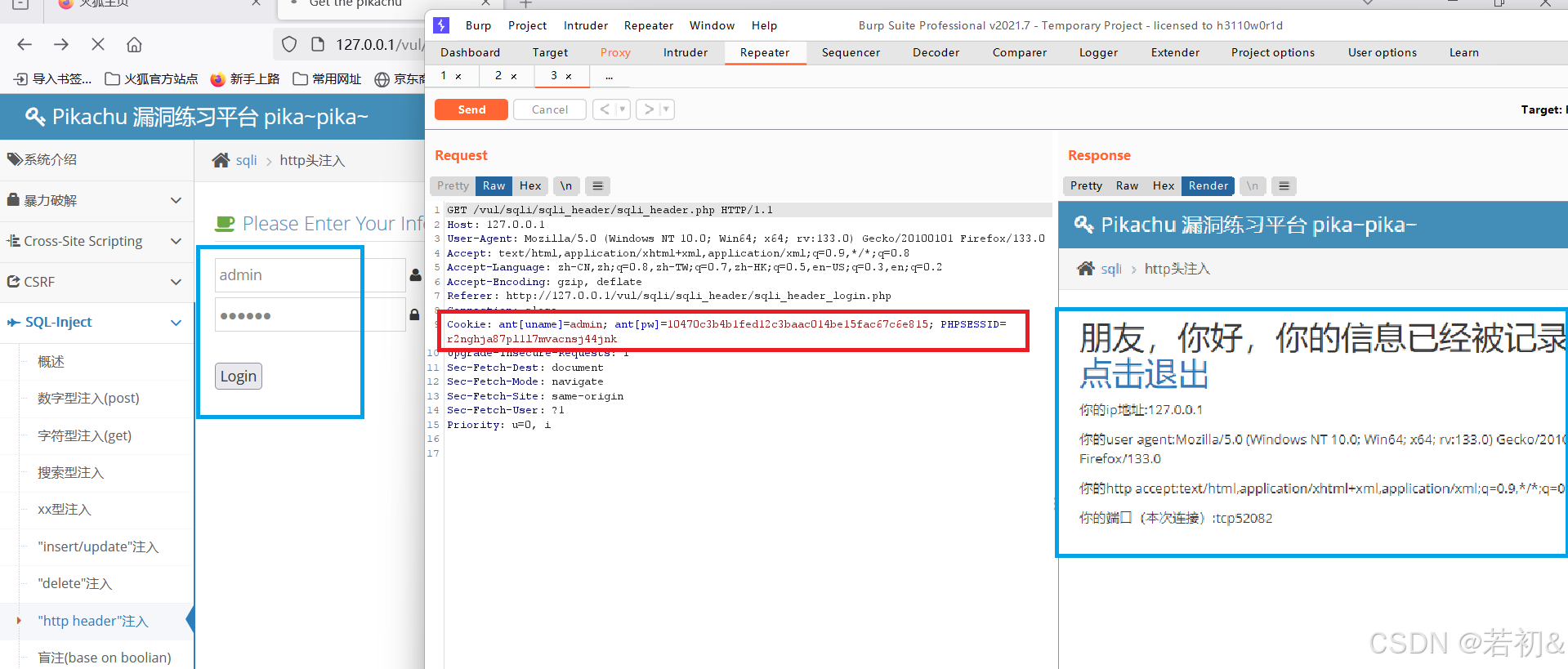1568x669 pixels.
Task: Expand 暴力破解 sidebar section
Action: [96, 200]
